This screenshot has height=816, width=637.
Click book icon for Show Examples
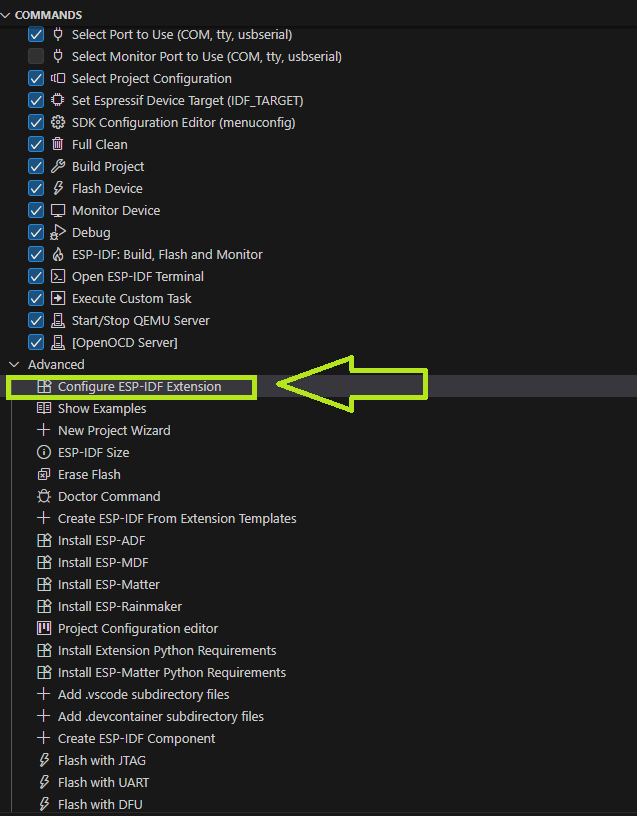click(x=44, y=409)
